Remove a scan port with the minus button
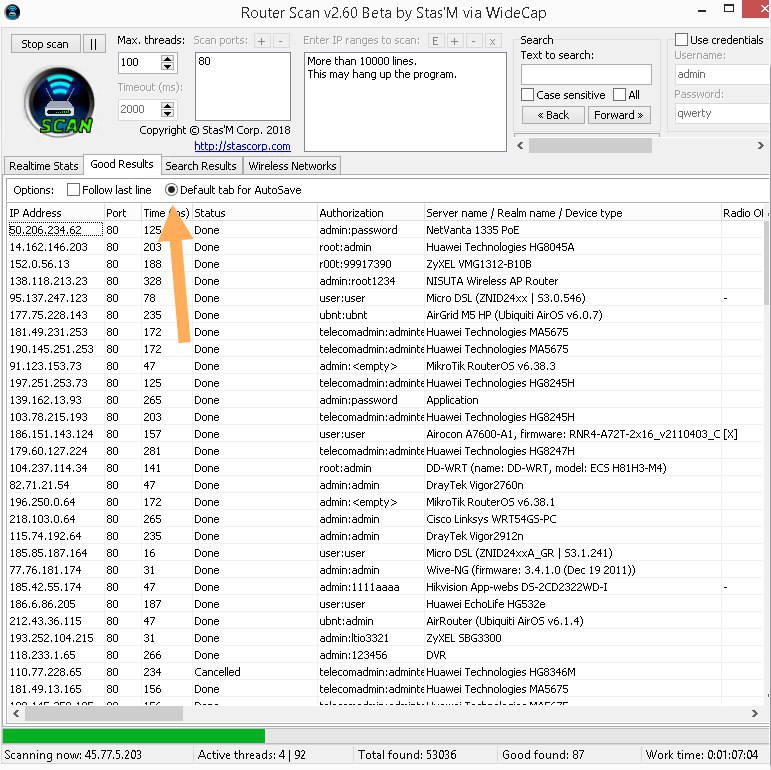Viewport: 771px width, 770px height. (x=281, y=41)
